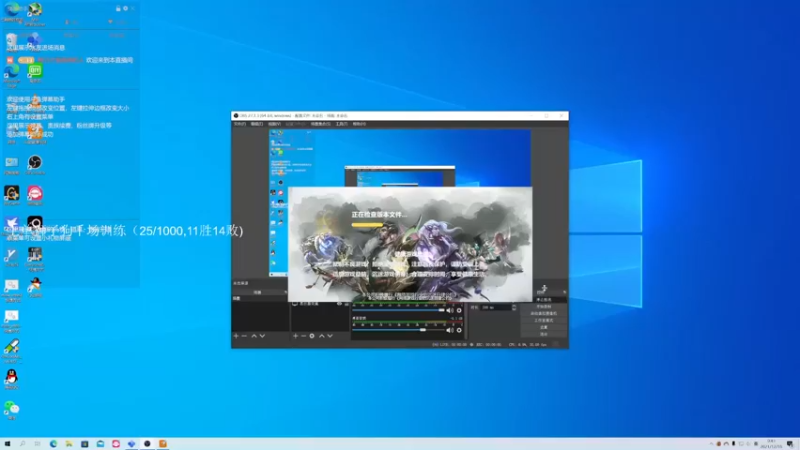Image resolution: width=800 pixels, height=450 pixels.
Task: Open File Explorer from the taskbar
Action: [69, 444]
